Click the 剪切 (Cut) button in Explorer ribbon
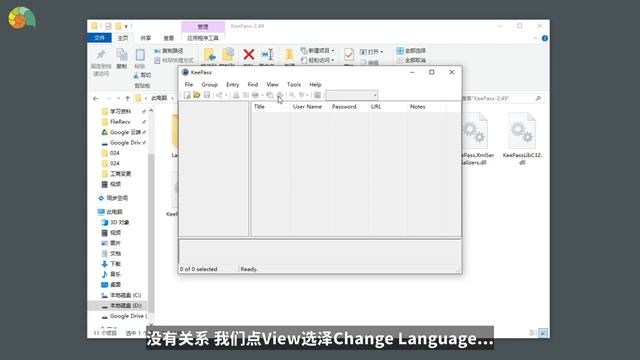 click(142, 75)
